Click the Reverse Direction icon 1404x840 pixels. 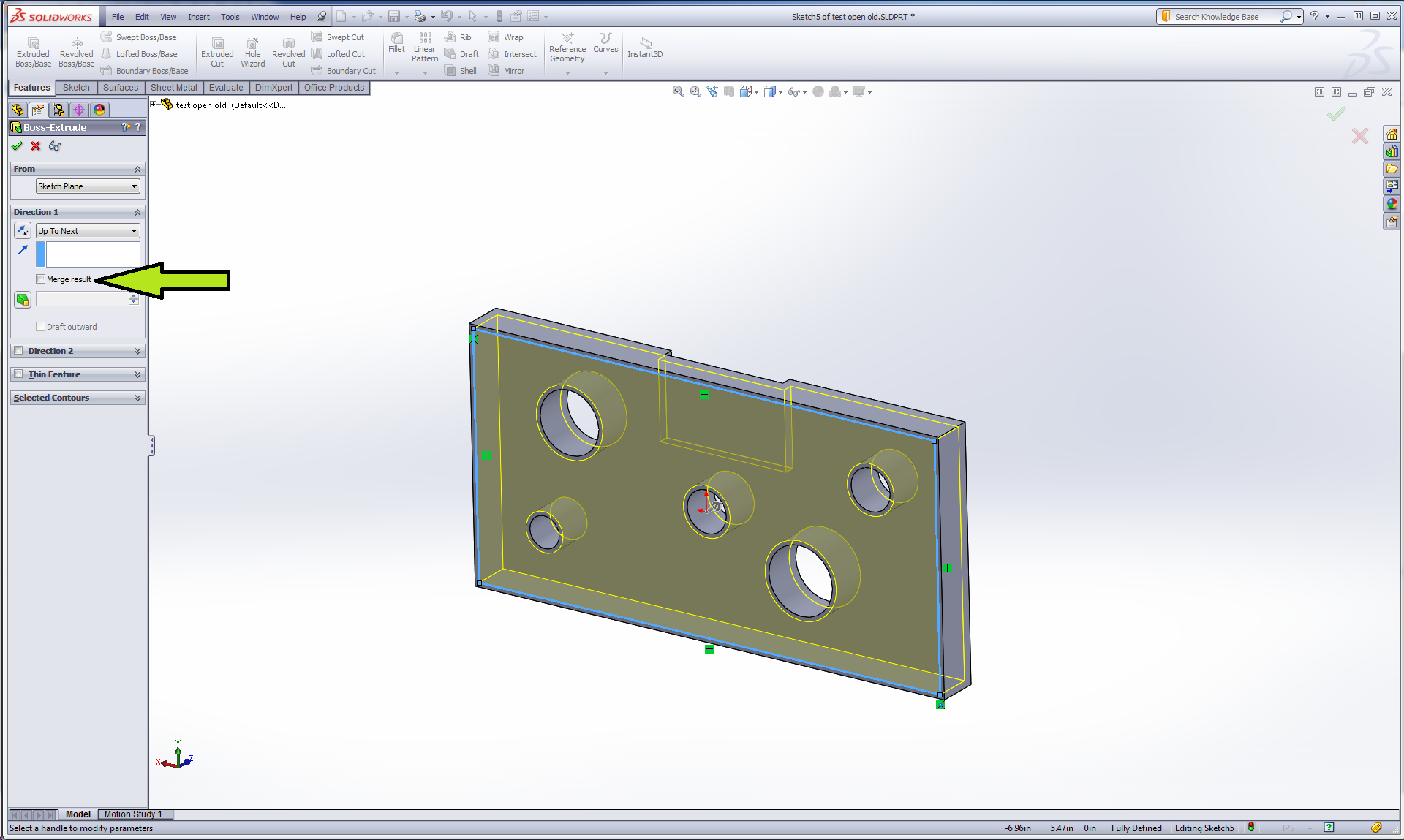click(23, 230)
